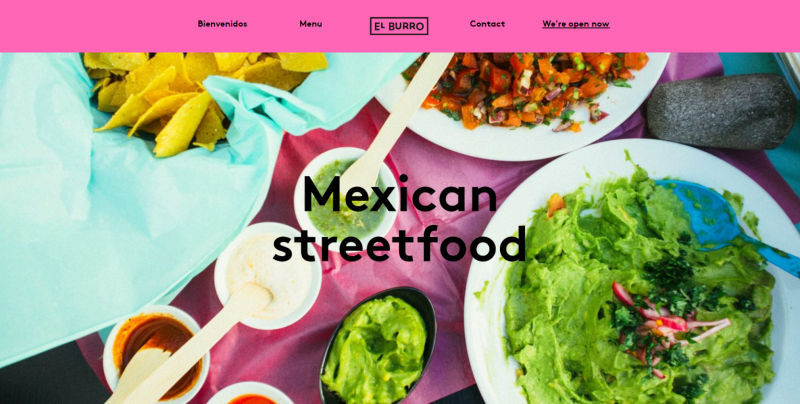Image resolution: width=800 pixels, height=404 pixels.
Task: Click the stone pestle in the photo
Action: tap(721, 111)
